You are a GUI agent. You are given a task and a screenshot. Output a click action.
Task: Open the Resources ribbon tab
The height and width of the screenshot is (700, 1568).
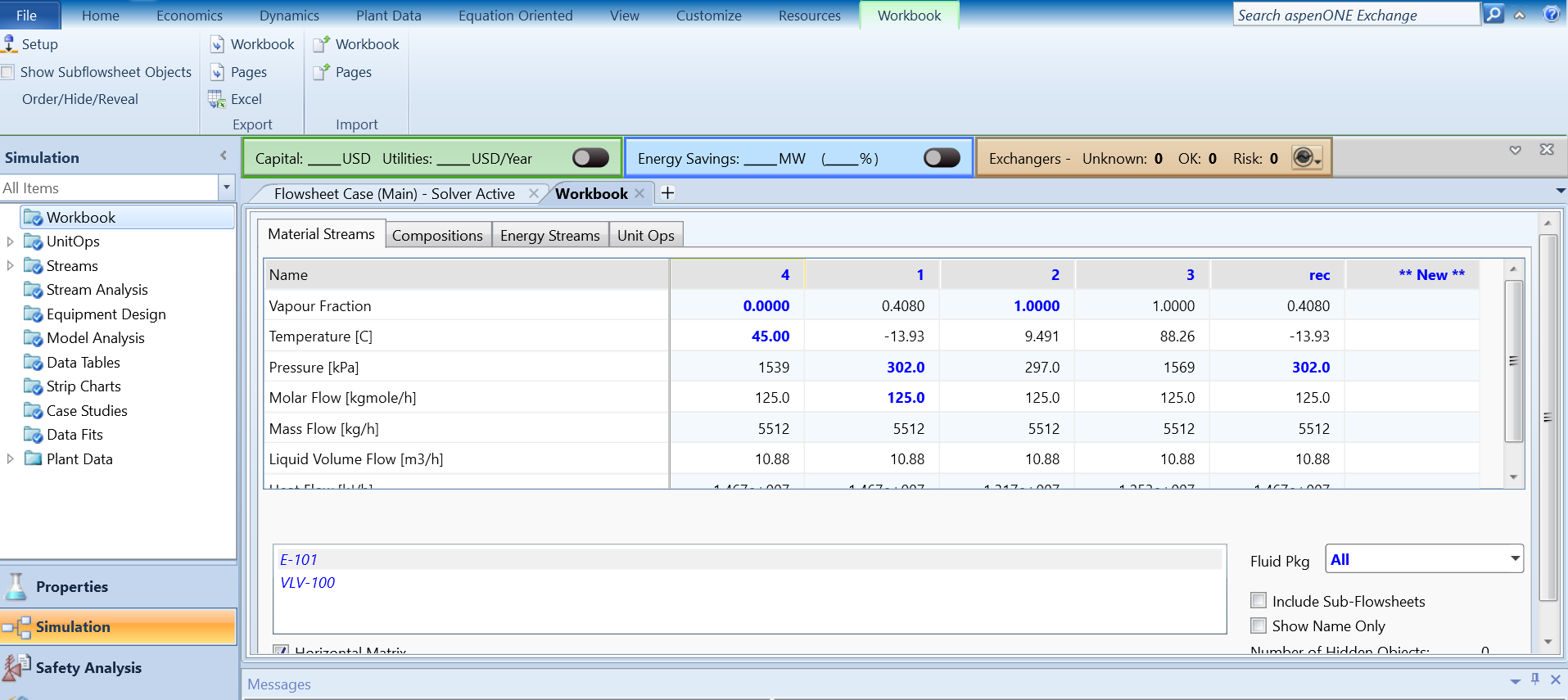tap(809, 15)
